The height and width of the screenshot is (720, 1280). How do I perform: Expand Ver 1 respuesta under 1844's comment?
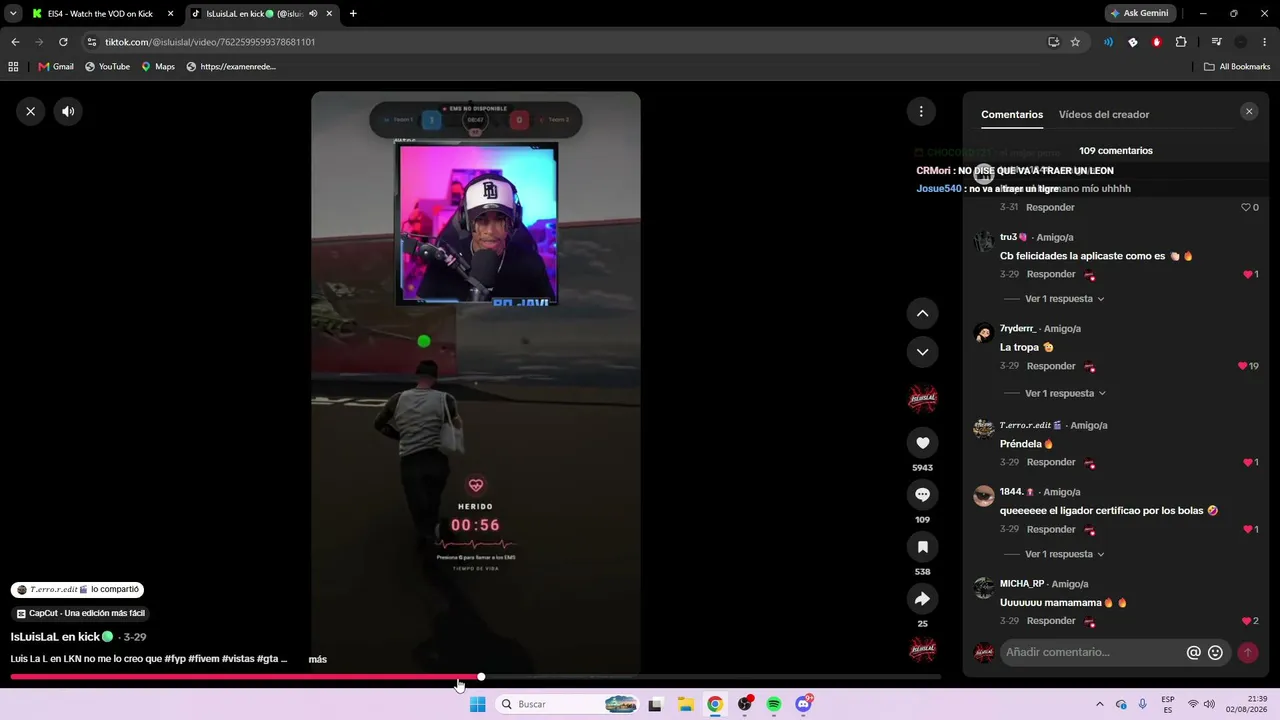point(1064,554)
